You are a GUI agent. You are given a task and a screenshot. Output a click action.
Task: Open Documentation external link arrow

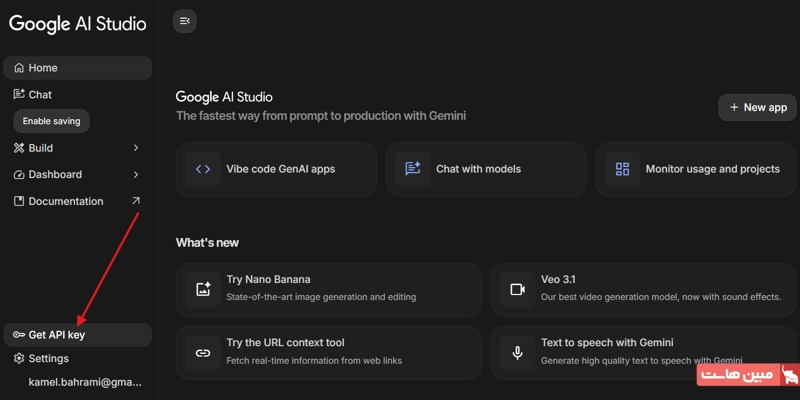click(136, 201)
